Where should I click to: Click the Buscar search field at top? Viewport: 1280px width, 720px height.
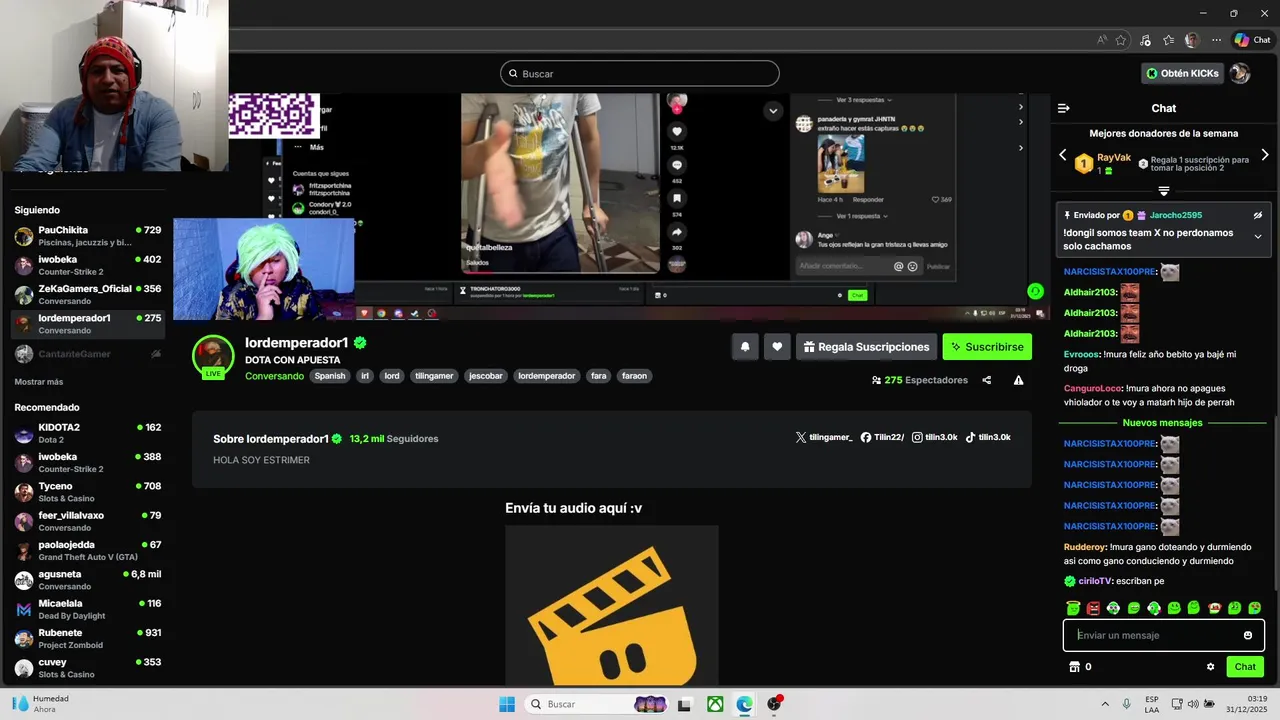click(x=640, y=73)
